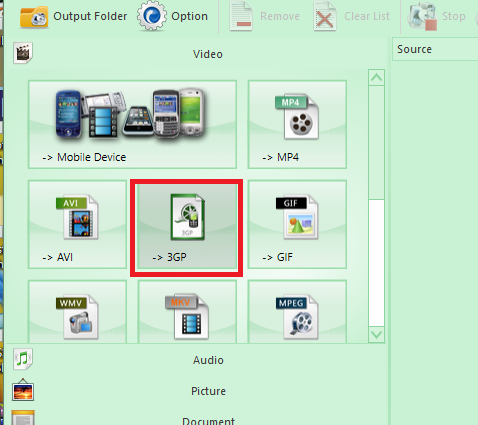Open the Option settings gear
The image size is (478, 425).
[173, 16]
